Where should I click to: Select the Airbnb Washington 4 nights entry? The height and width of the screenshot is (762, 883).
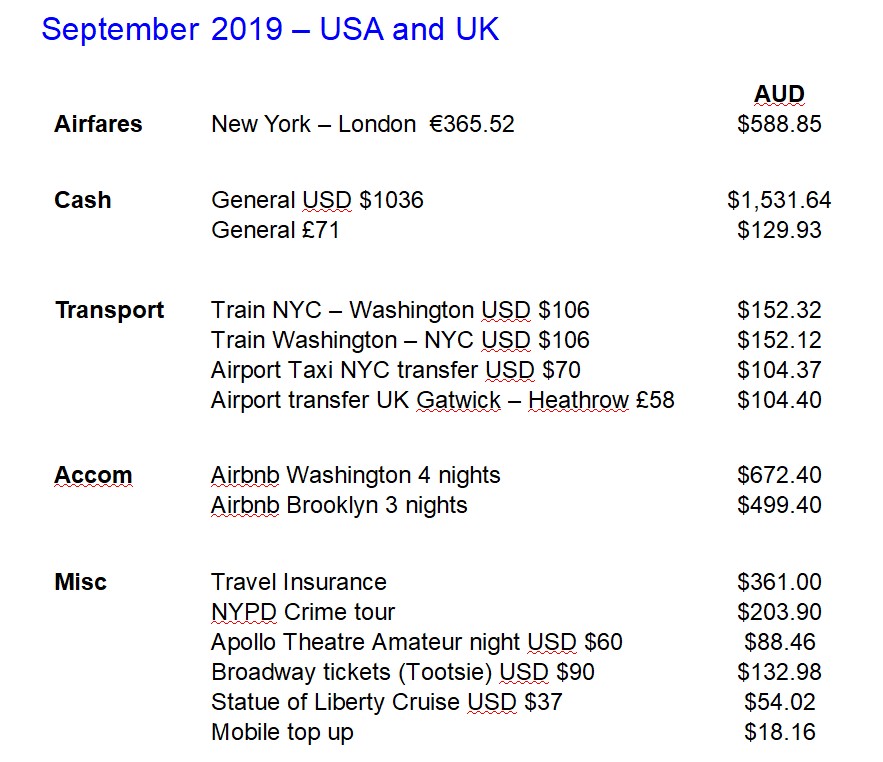355,475
